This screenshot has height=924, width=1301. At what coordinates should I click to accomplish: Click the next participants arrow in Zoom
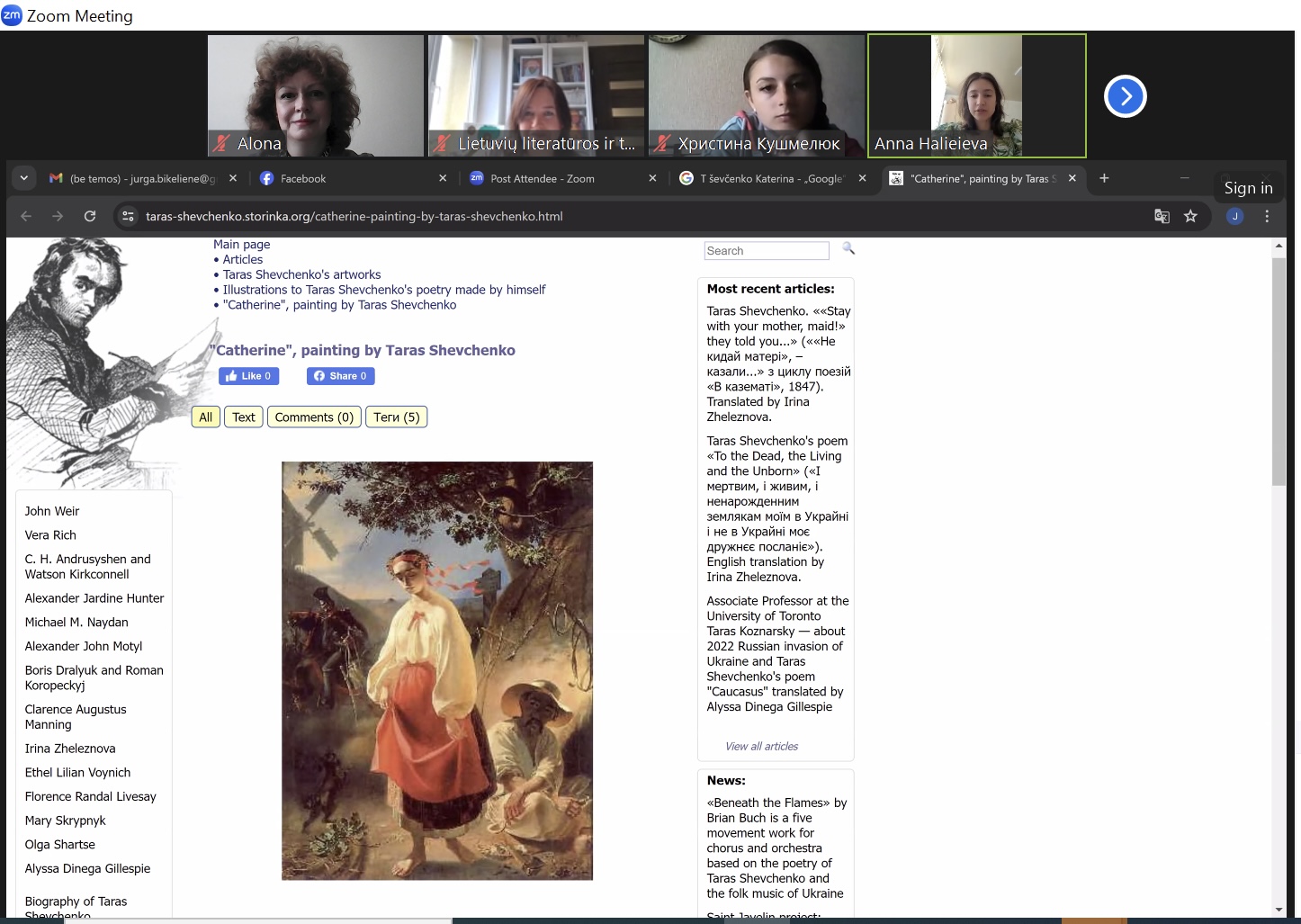[x=1125, y=96]
